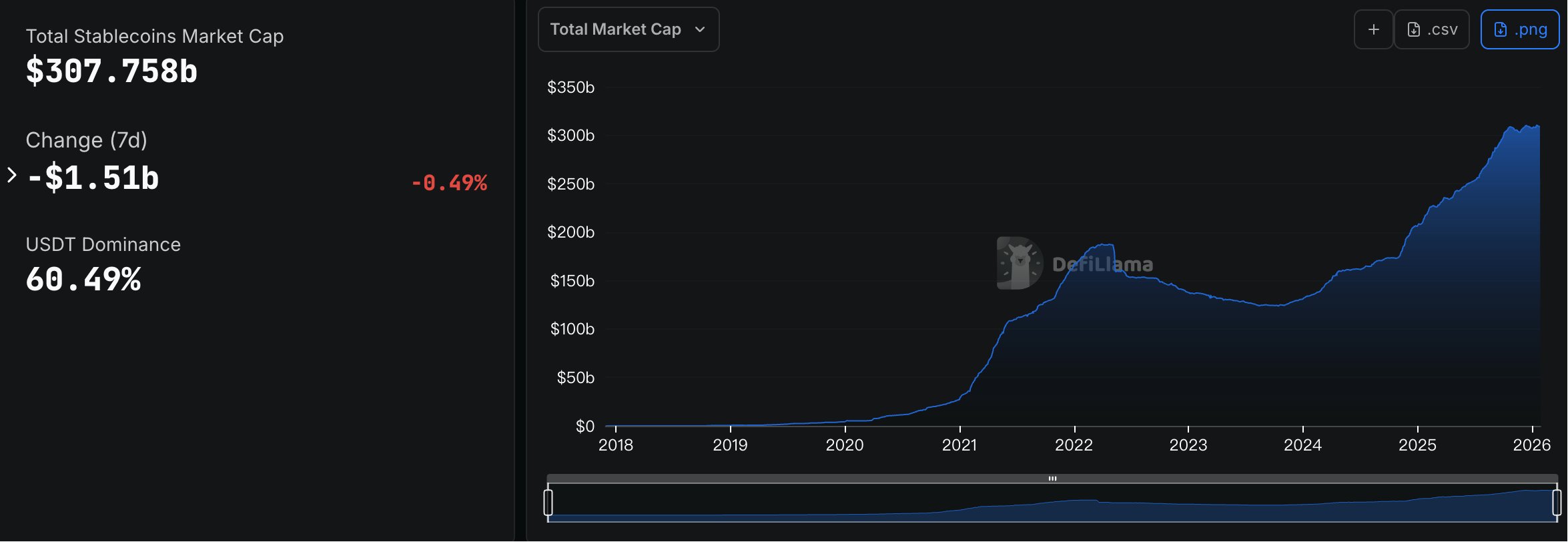Click the dropdown arrow beside Total Market Cap
The width and height of the screenshot is (1568, 542).
[700, 29]
